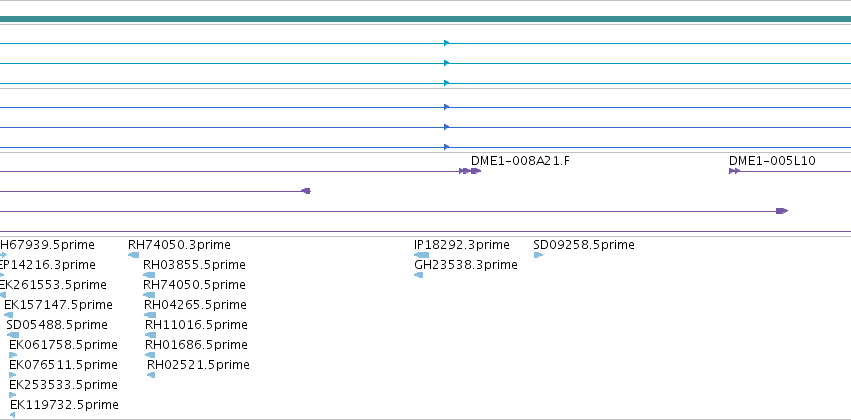
Task: Click the EK119732.5prime arrow glyph
Action: click(12, 415)
